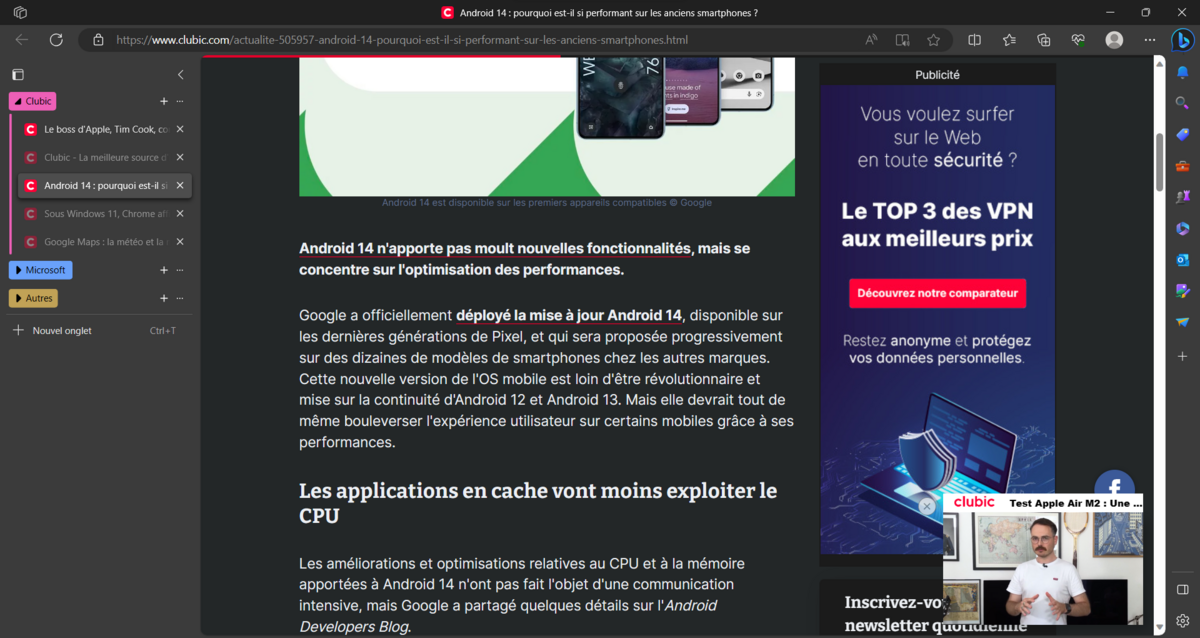The height and width of the screenshot is (638, 1200).
Task: Open the user profile avatar
Action: [x=1114, y=40]
